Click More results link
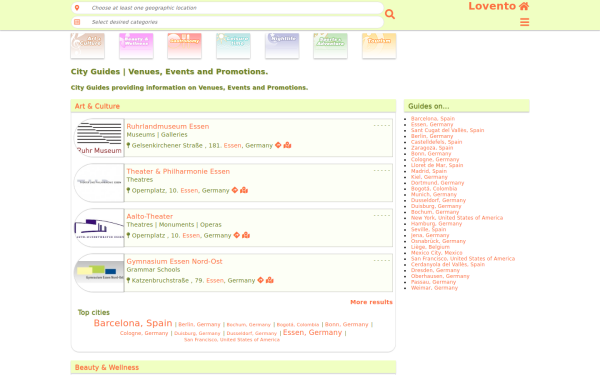600x375 pixels. 371,302
